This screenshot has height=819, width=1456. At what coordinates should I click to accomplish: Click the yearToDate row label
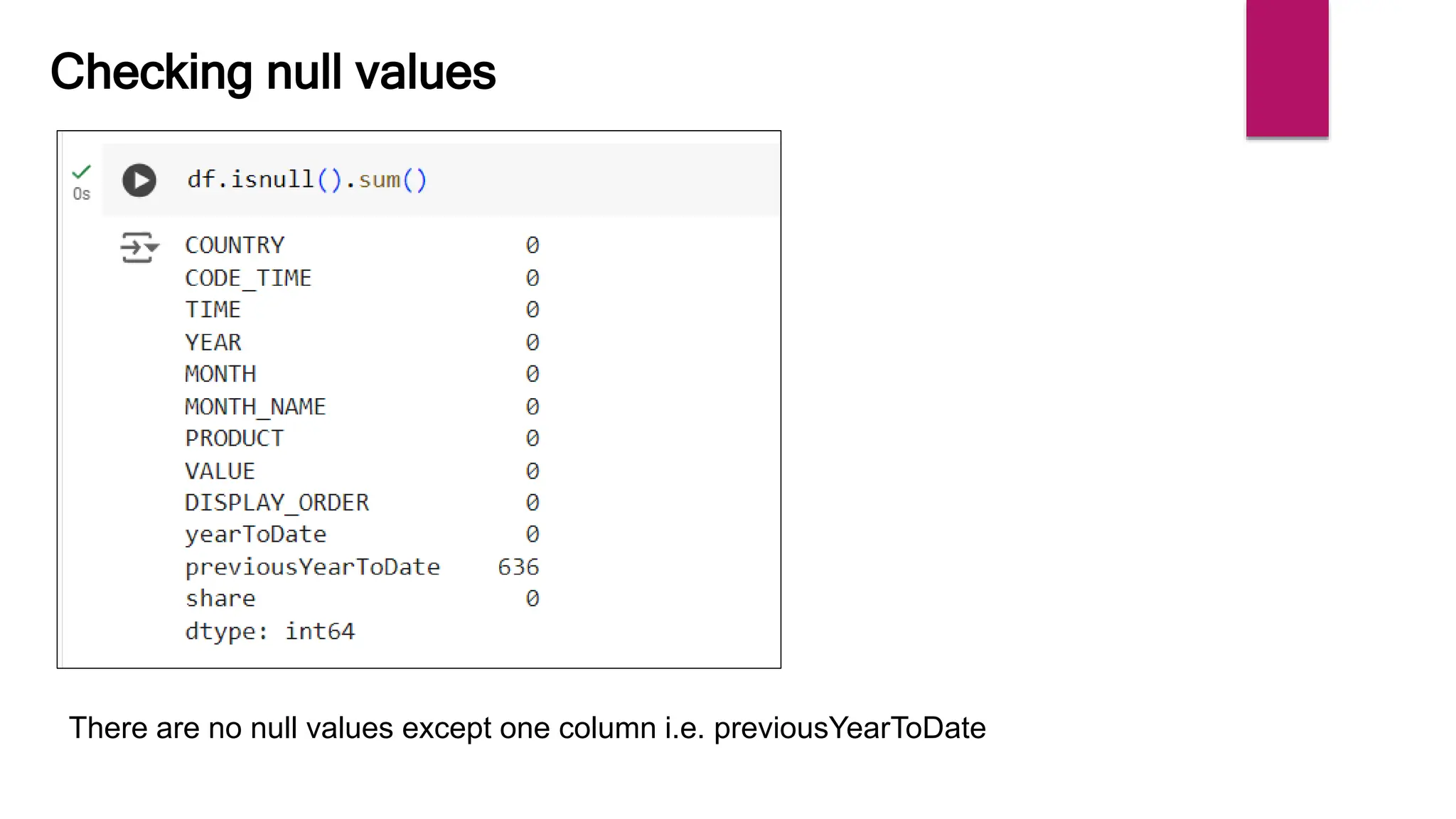pyautogui.click(x=255, y=535)
